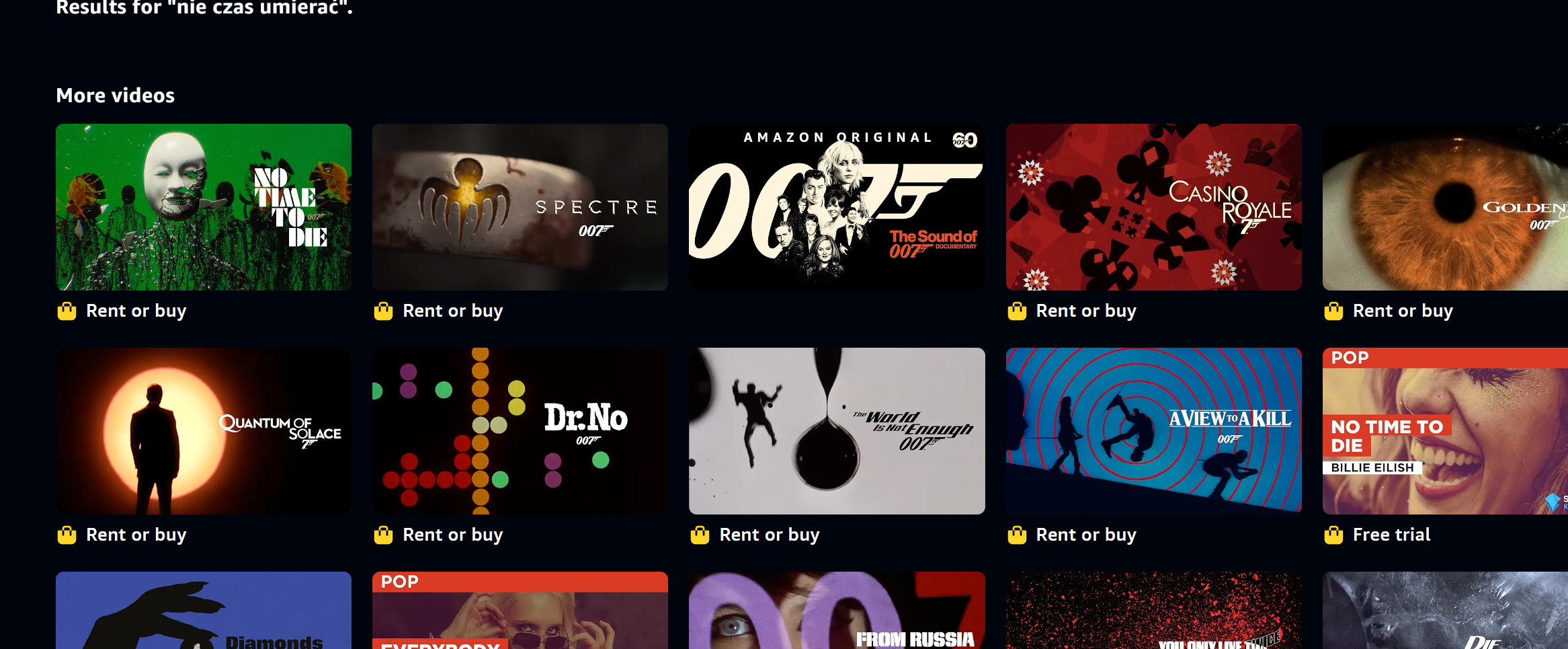This screenshot has height=649, width=1568.
Task: Select A View to a Kill poster
Action: pos(1154,431)
